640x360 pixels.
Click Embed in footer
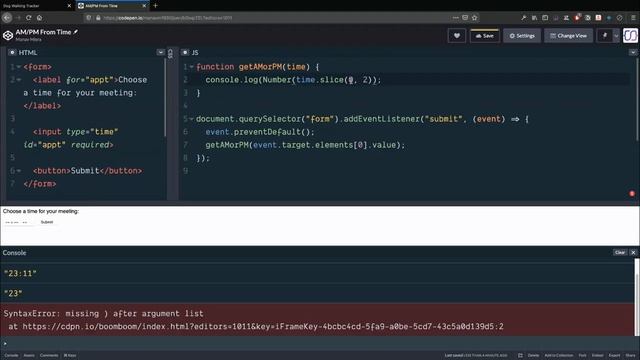[597, 355]
